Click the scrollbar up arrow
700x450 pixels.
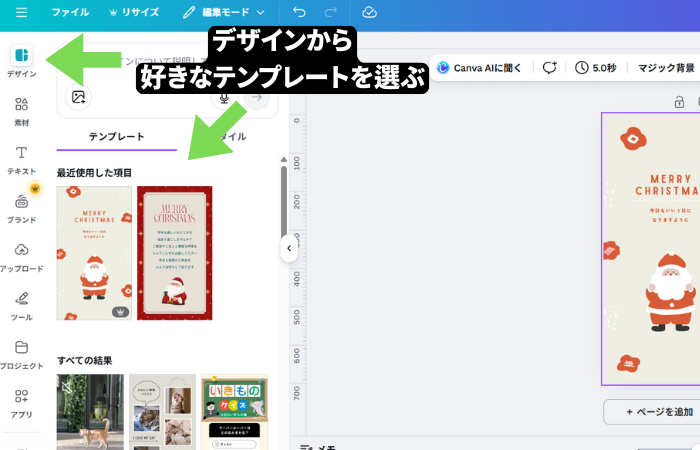pyautogui.click(x=283, y=159)
